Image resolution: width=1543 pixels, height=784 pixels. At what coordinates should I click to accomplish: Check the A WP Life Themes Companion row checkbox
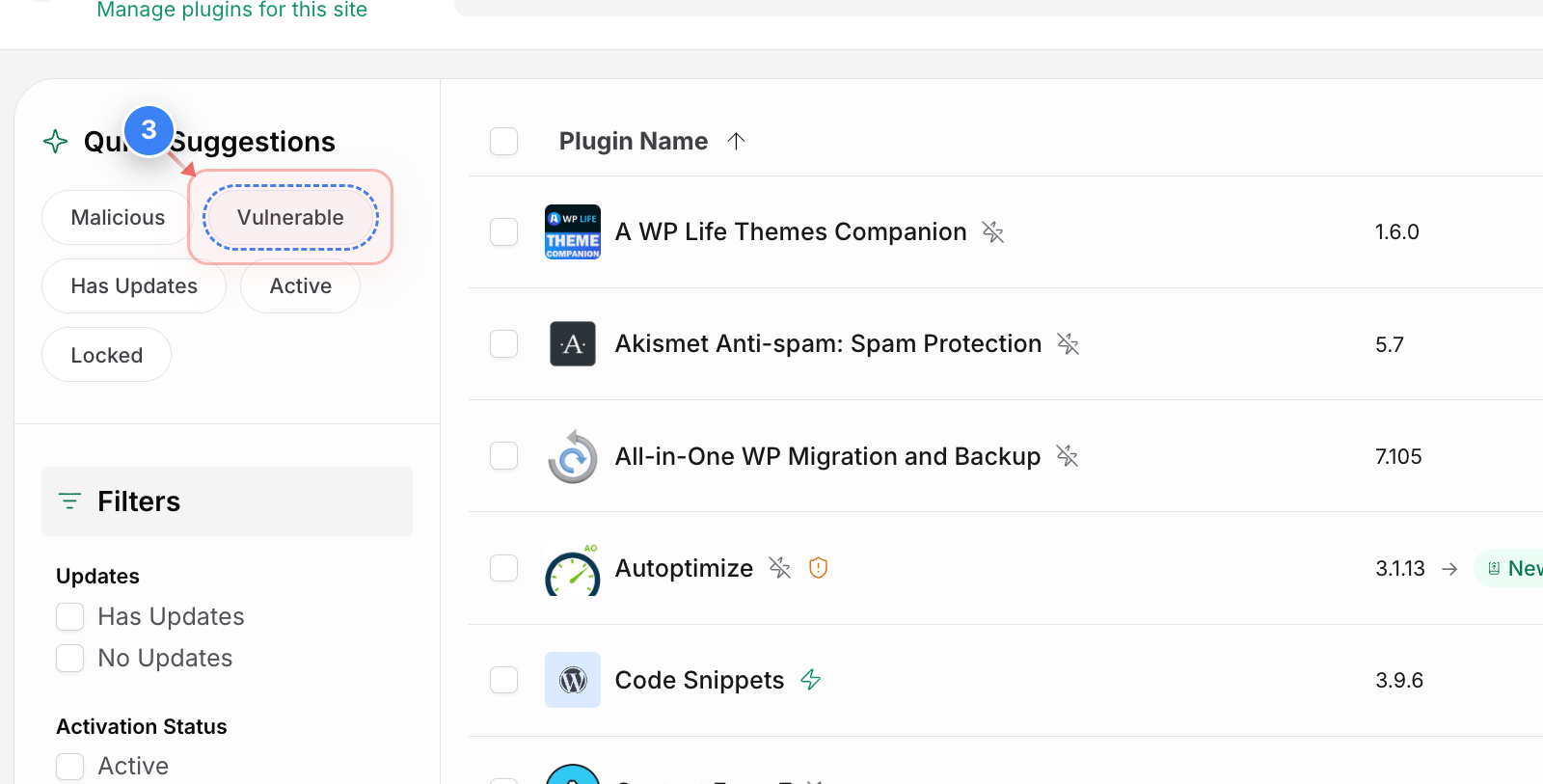click(504, 231)
